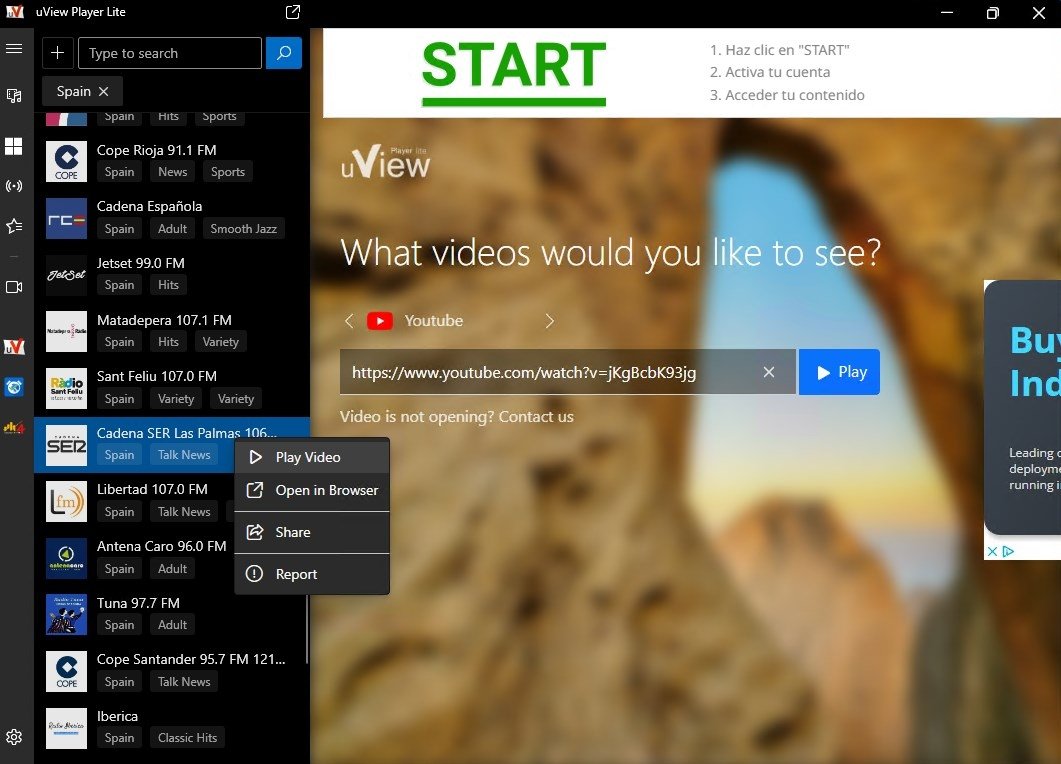Screen dimensions: 1061x764
Task: Click the Cadena SER logo thumbnail
Action: tap(66, 445)
